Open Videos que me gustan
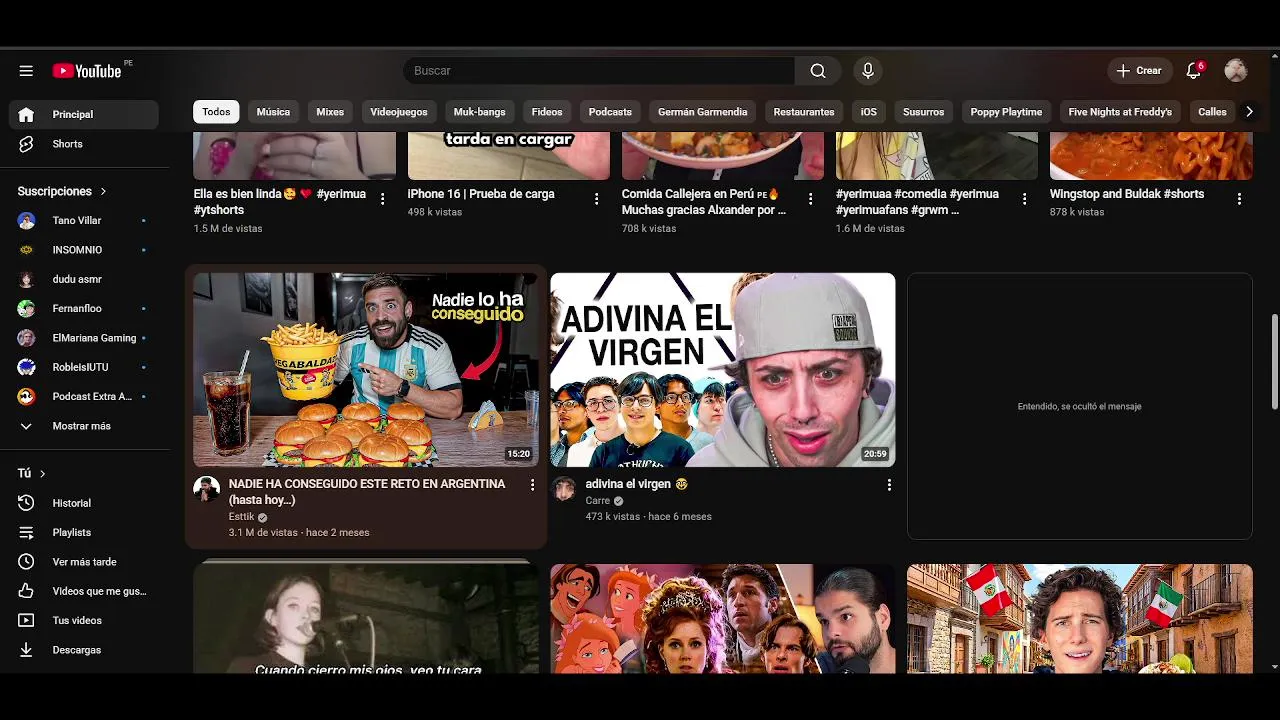The height and width of the screenshot is (720, 1280). tap(84, 591)
